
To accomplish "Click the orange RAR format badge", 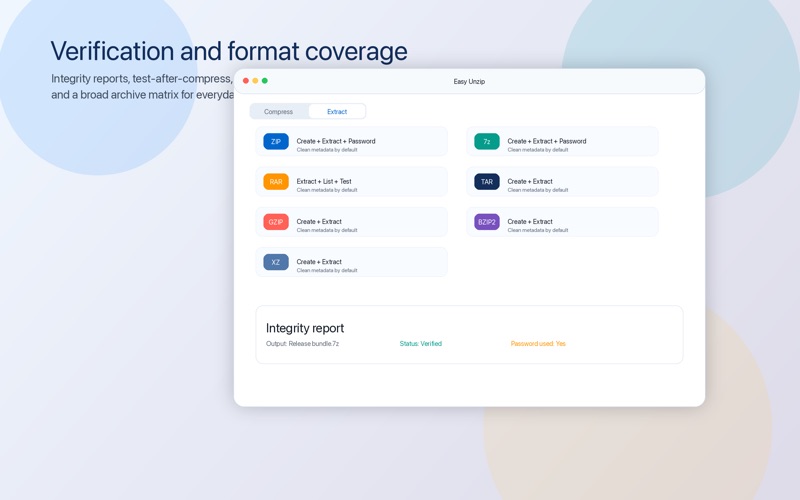I will [276, 182].
